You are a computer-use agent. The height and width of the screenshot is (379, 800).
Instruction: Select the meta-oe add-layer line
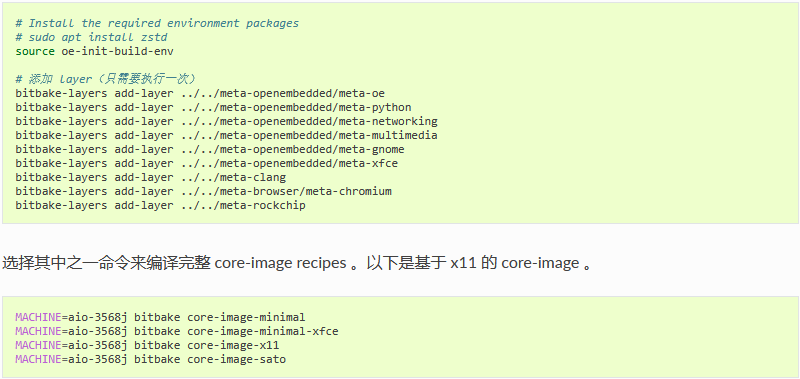pyautogui.click(x=200, y=93)
